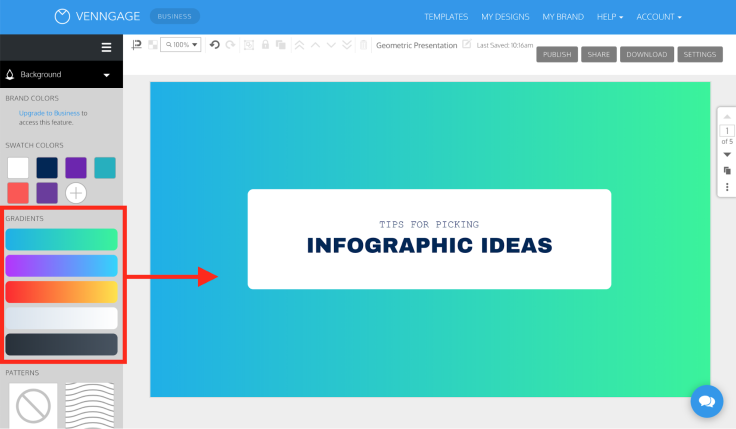Image resolution: width=736 pixels, height=429 pixels.
Task: Select the no-pattern option
Action: tap(33, 406)
